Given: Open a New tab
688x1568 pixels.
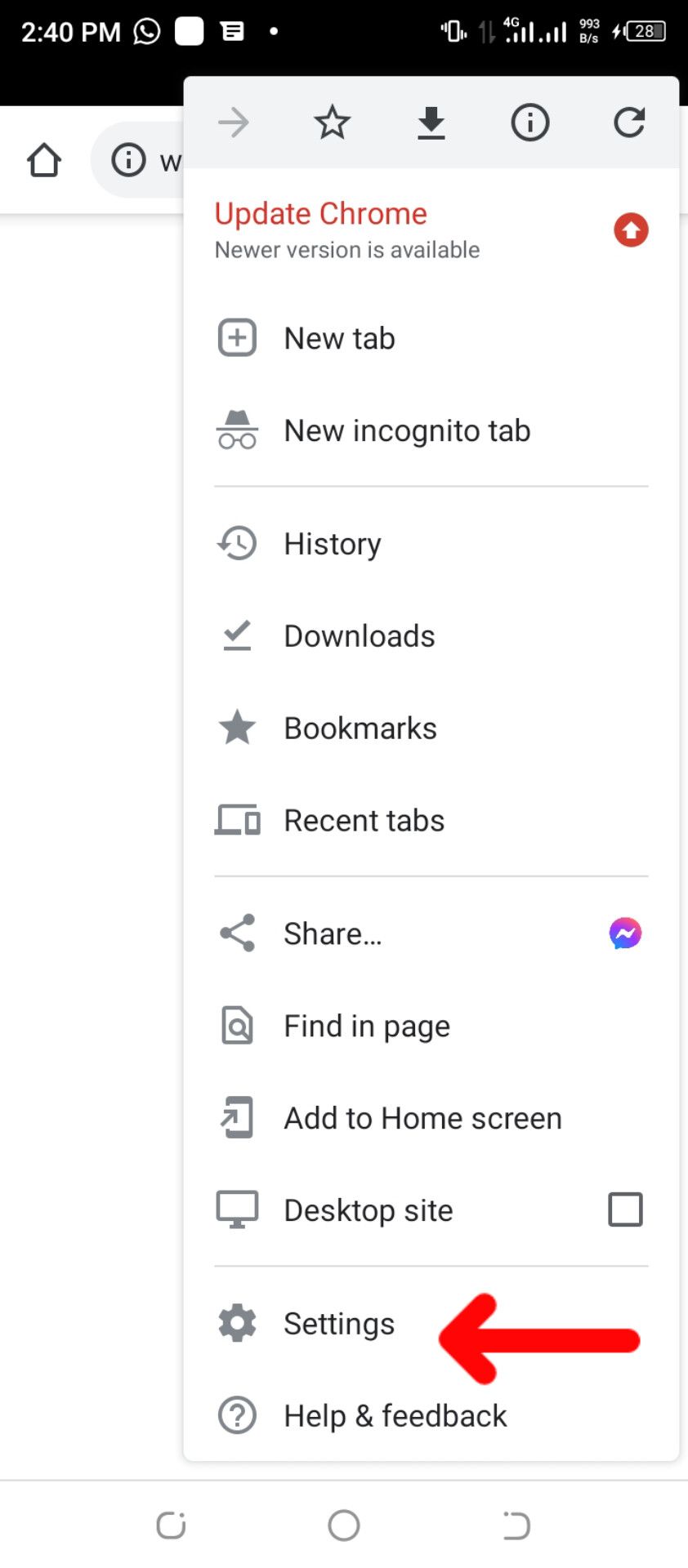Looking at the screenshot, I should (339, 338).
